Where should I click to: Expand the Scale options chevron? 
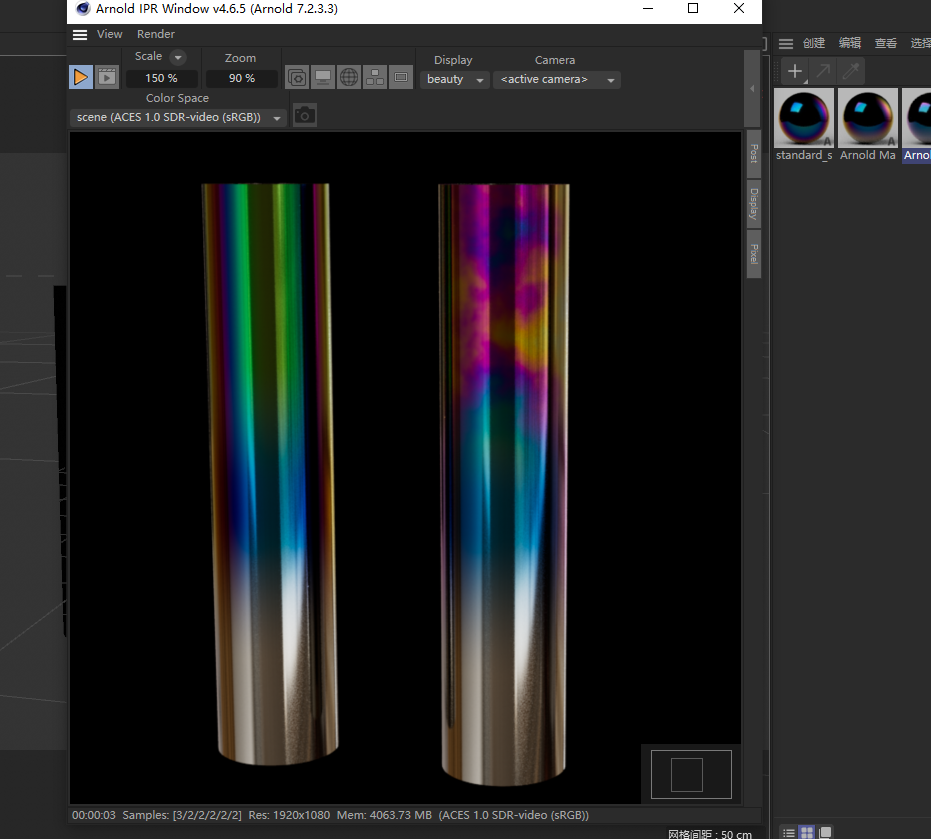(176, 57)
